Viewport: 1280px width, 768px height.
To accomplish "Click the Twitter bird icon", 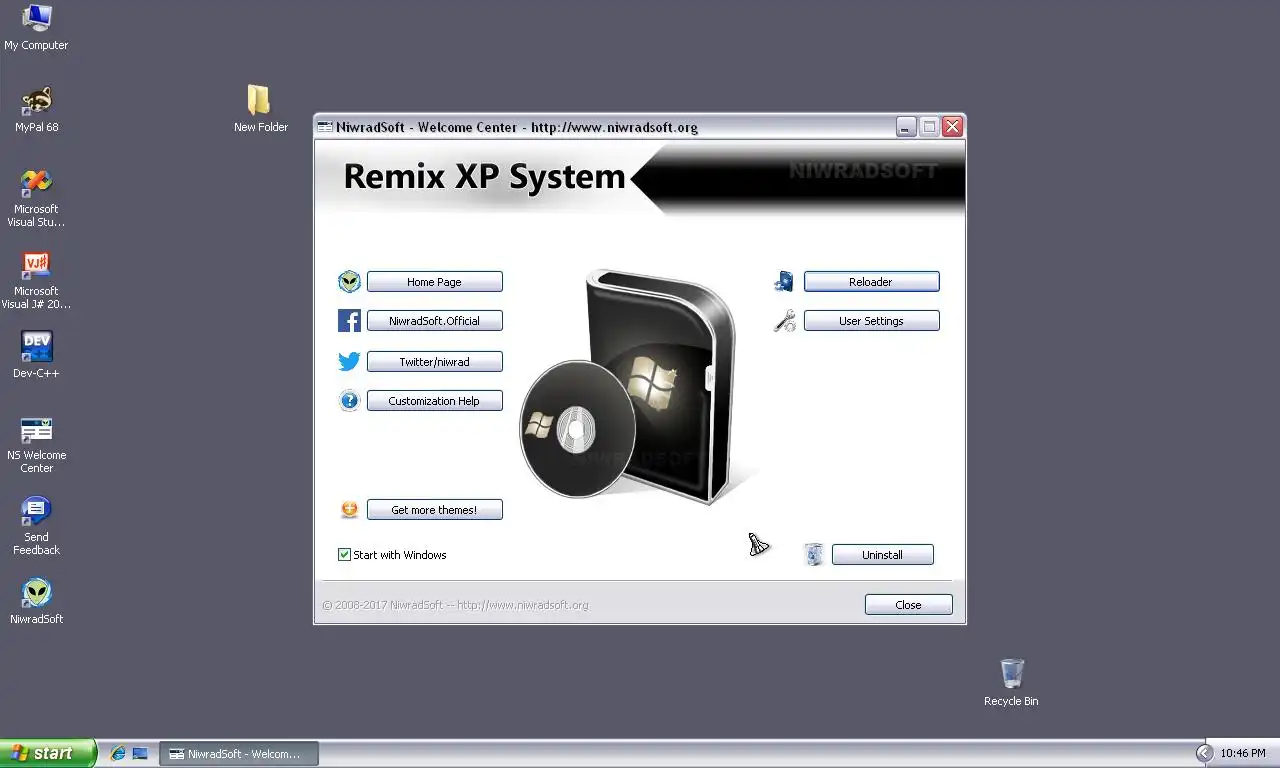I will pyautogui.click(x=349, y=362).
